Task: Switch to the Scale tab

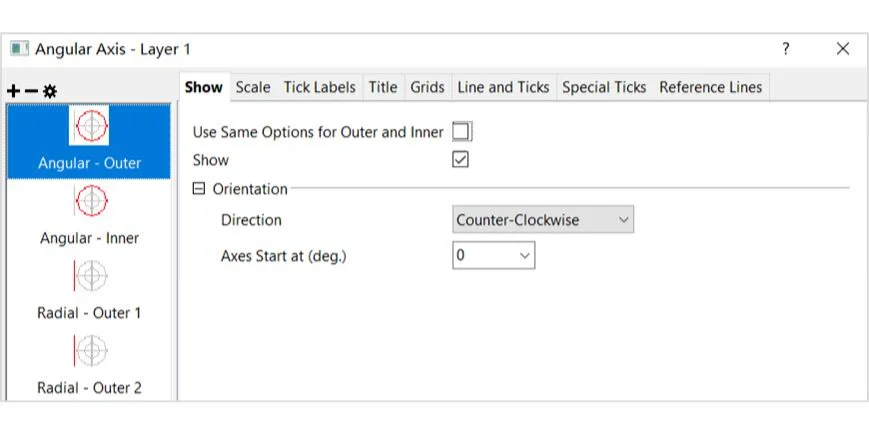Action: coord(253,88)
